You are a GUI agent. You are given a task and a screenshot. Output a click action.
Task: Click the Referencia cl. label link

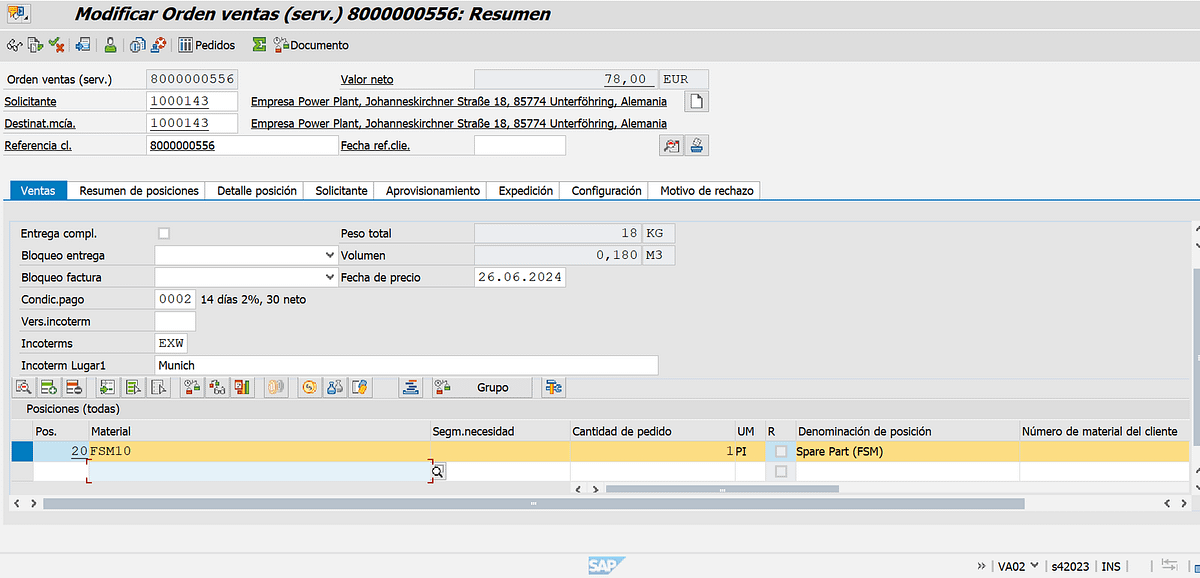pyautogui.click(x=38, y=145)
